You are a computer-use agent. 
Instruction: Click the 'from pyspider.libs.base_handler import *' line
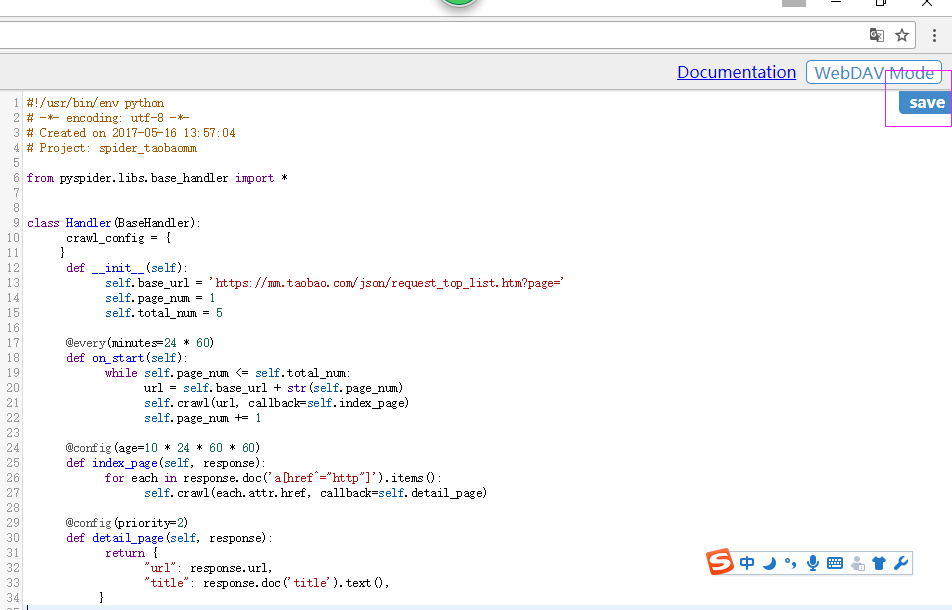tap(157, 178)
